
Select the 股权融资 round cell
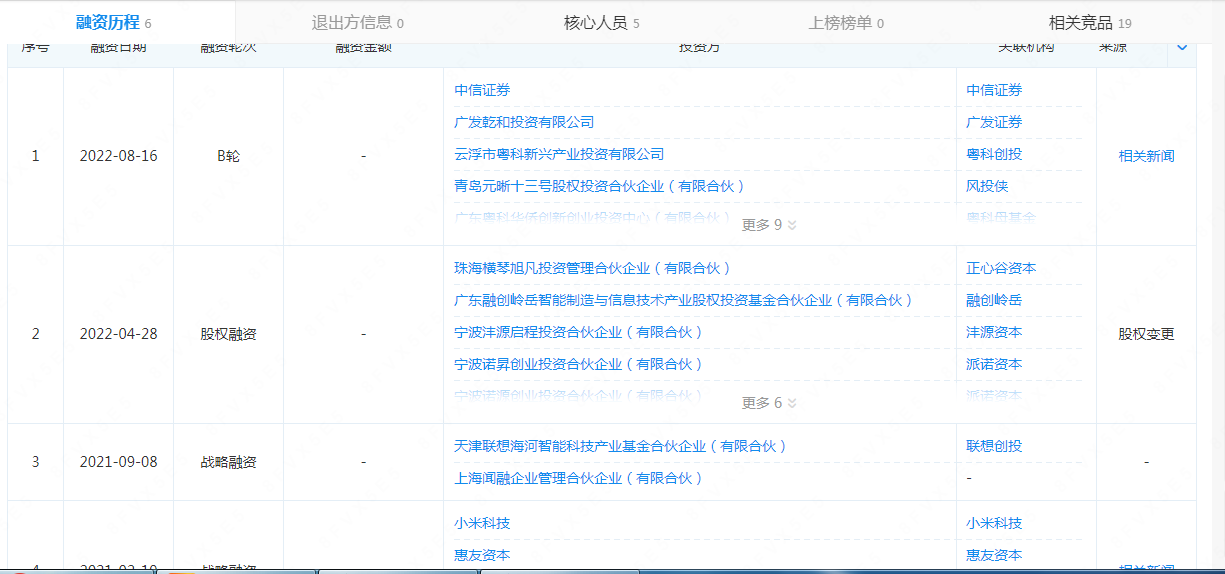(x=228, y=334)
